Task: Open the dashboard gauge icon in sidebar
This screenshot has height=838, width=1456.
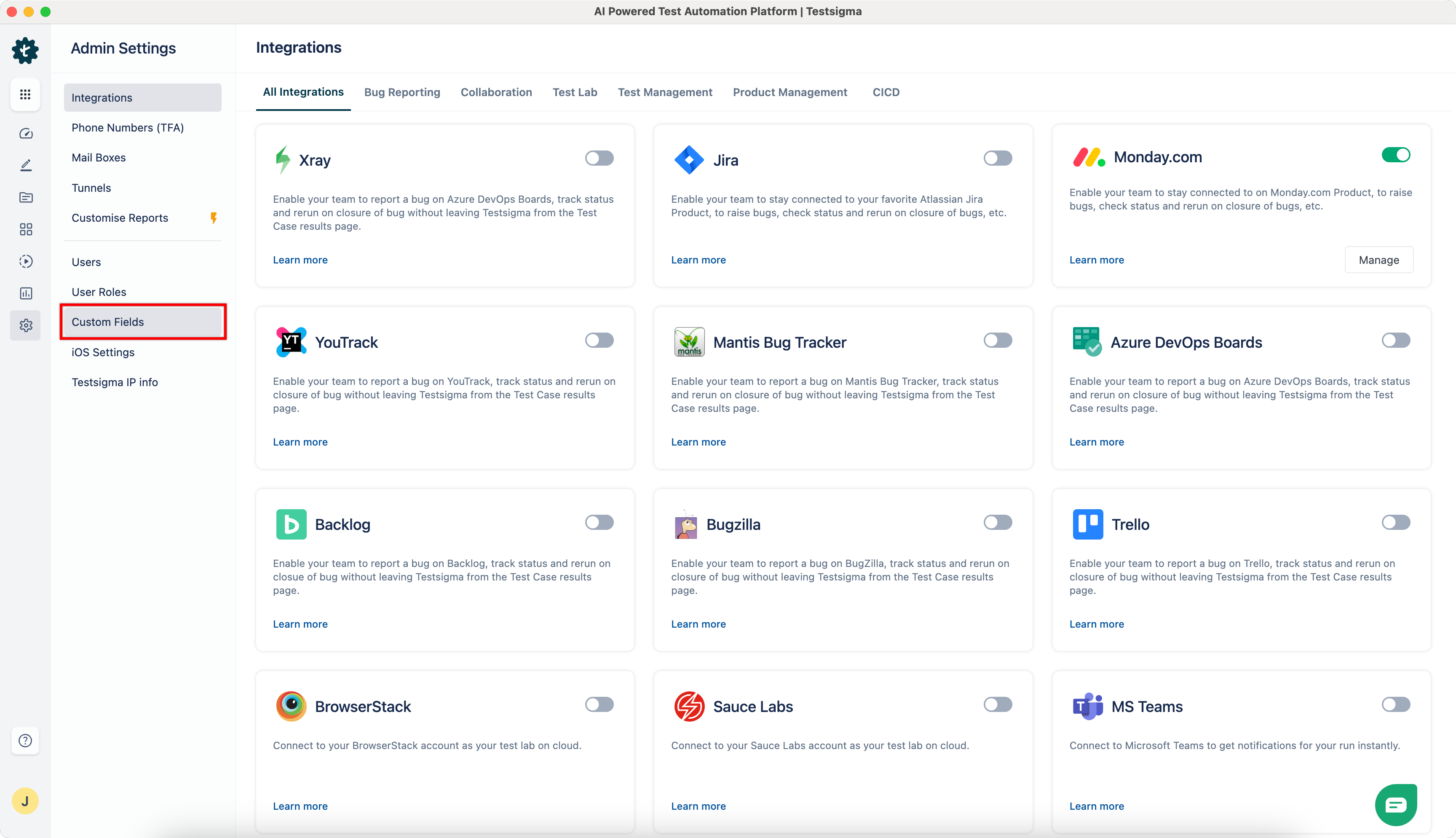Action: point(26,134)
